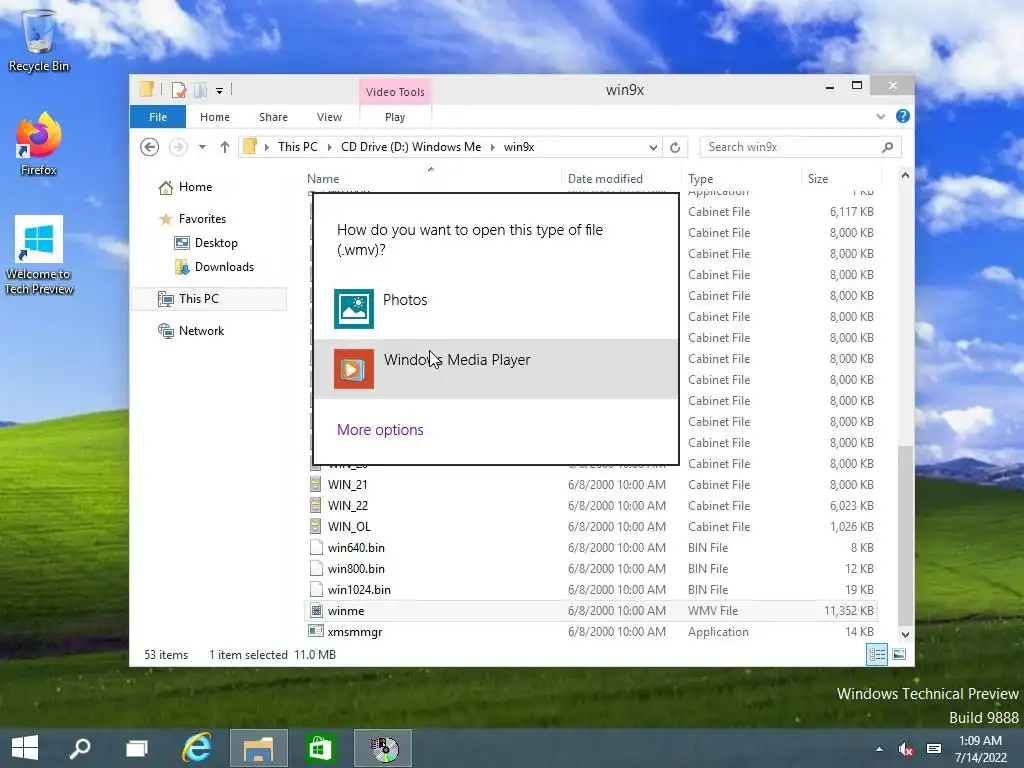Screen dimensions: 1024x768
Task: Click the Properties quick access icon
Action: pos(178,89)
